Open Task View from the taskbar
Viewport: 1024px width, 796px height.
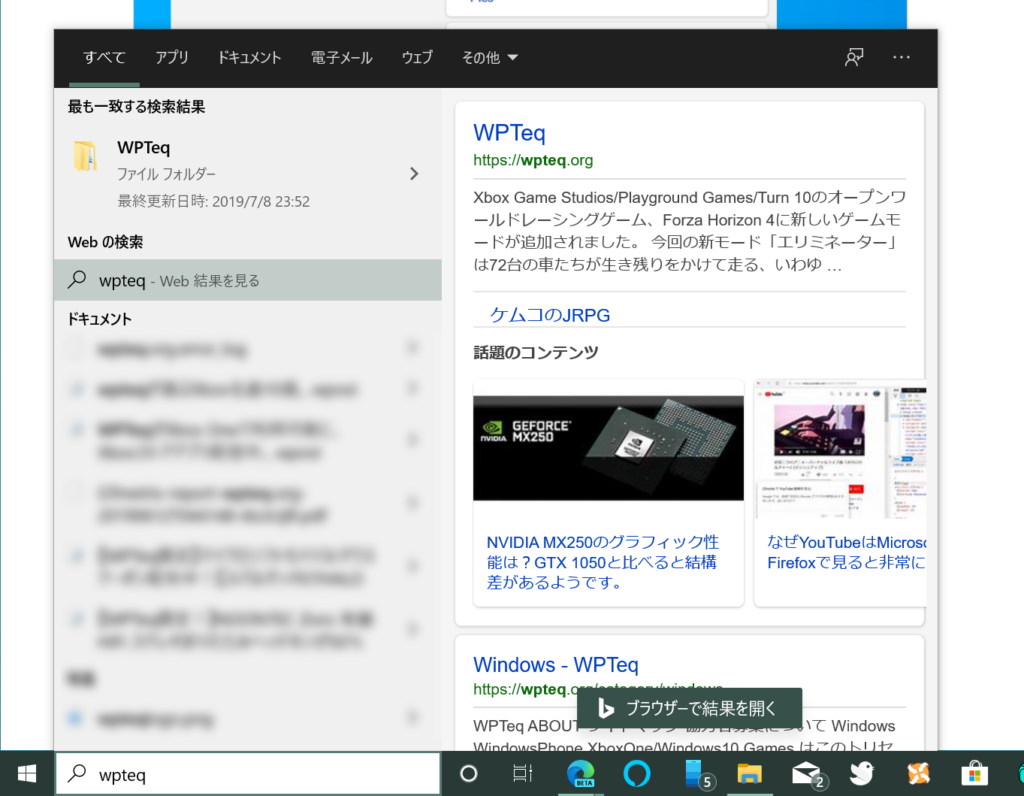click(522, 773)
